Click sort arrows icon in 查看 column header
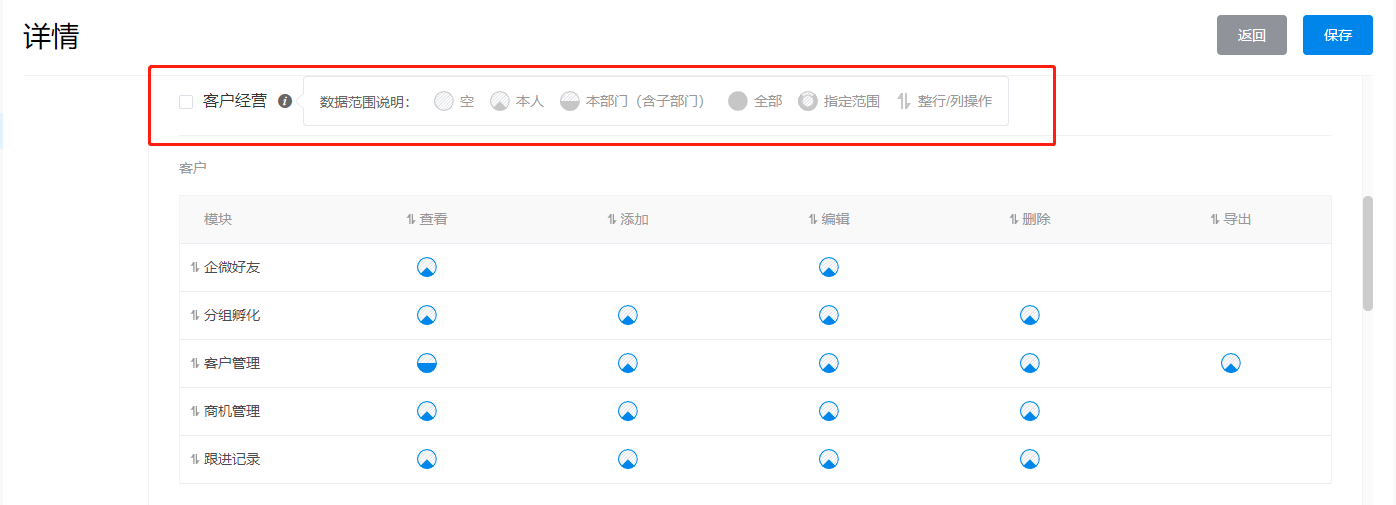1396x505 pixels. click(411, 219)
